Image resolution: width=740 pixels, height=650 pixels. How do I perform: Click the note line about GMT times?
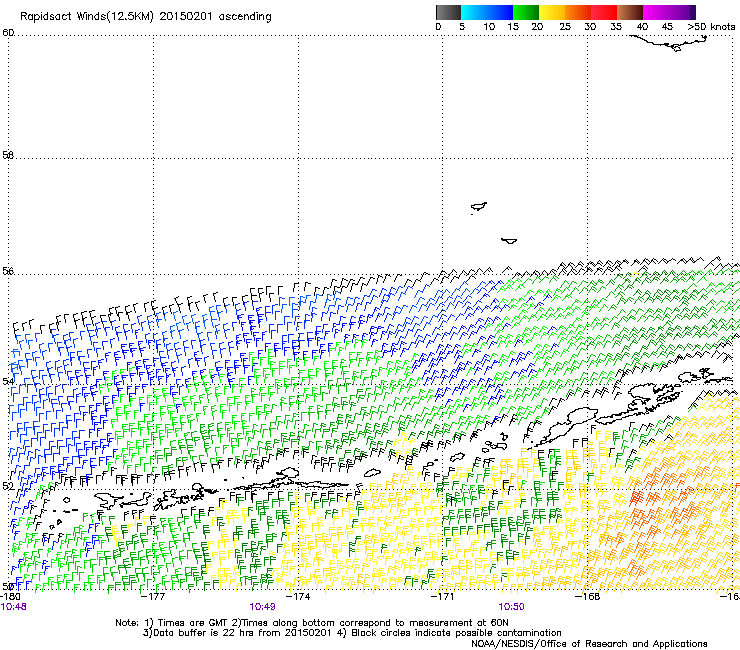(312, 623)
